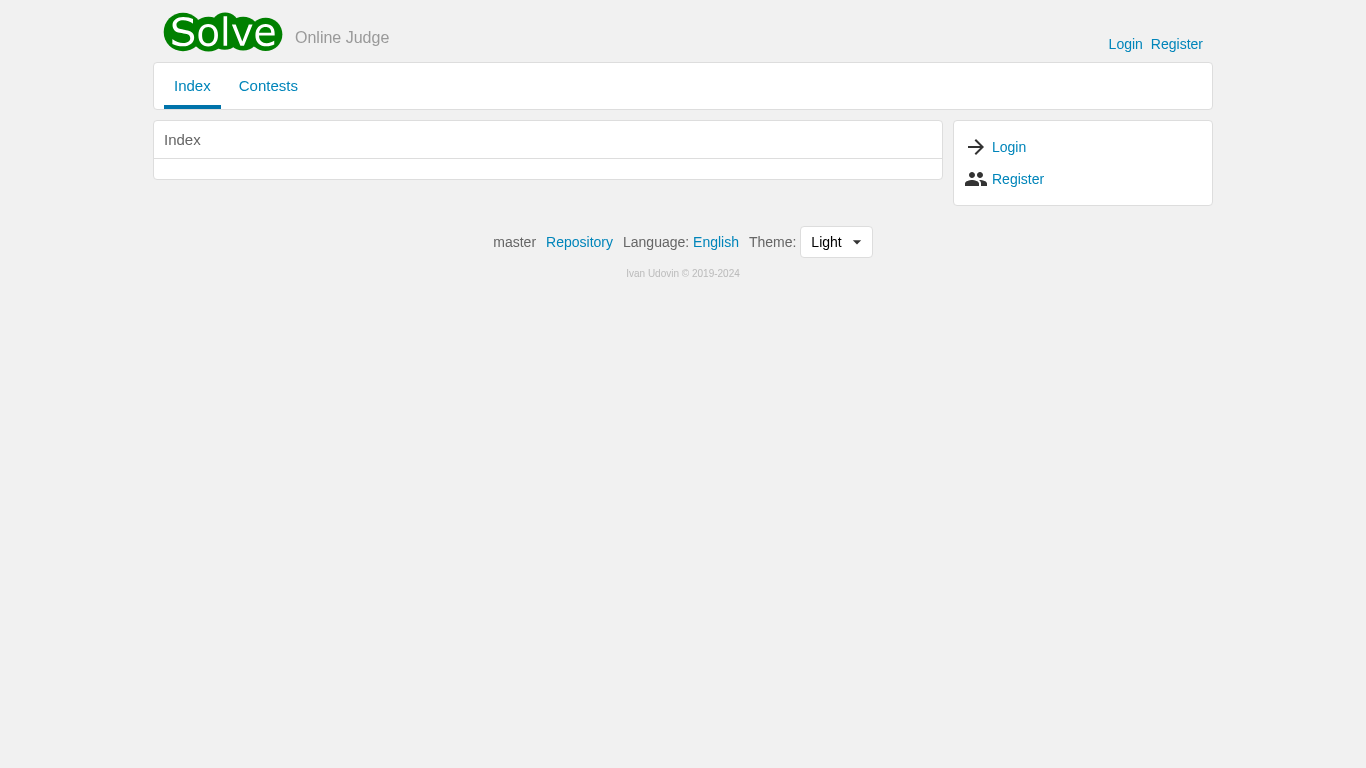Click the Login link in the top header
Image resolution: width=1366 pixels, height=768 pixels.
[x=1125, y=44]
